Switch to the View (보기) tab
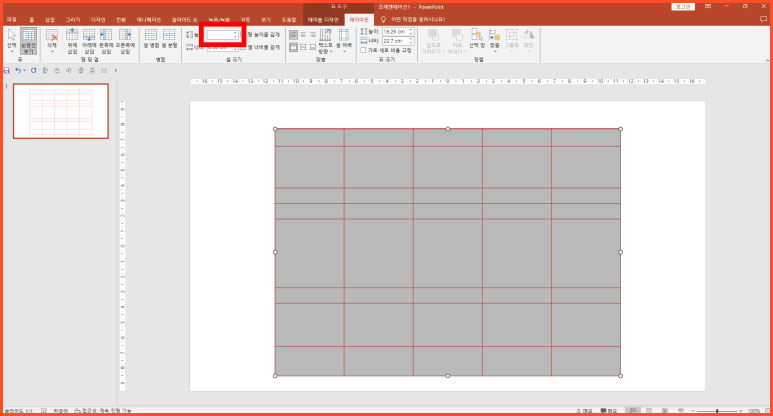Screen dimensions: 773x416 266,20
